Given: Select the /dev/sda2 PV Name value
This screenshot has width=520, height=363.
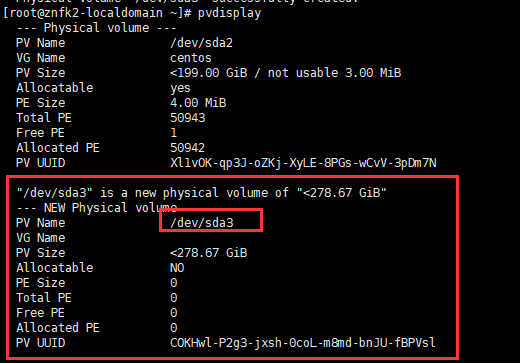Looking at the screenshot, I should [x=201, y=43].
